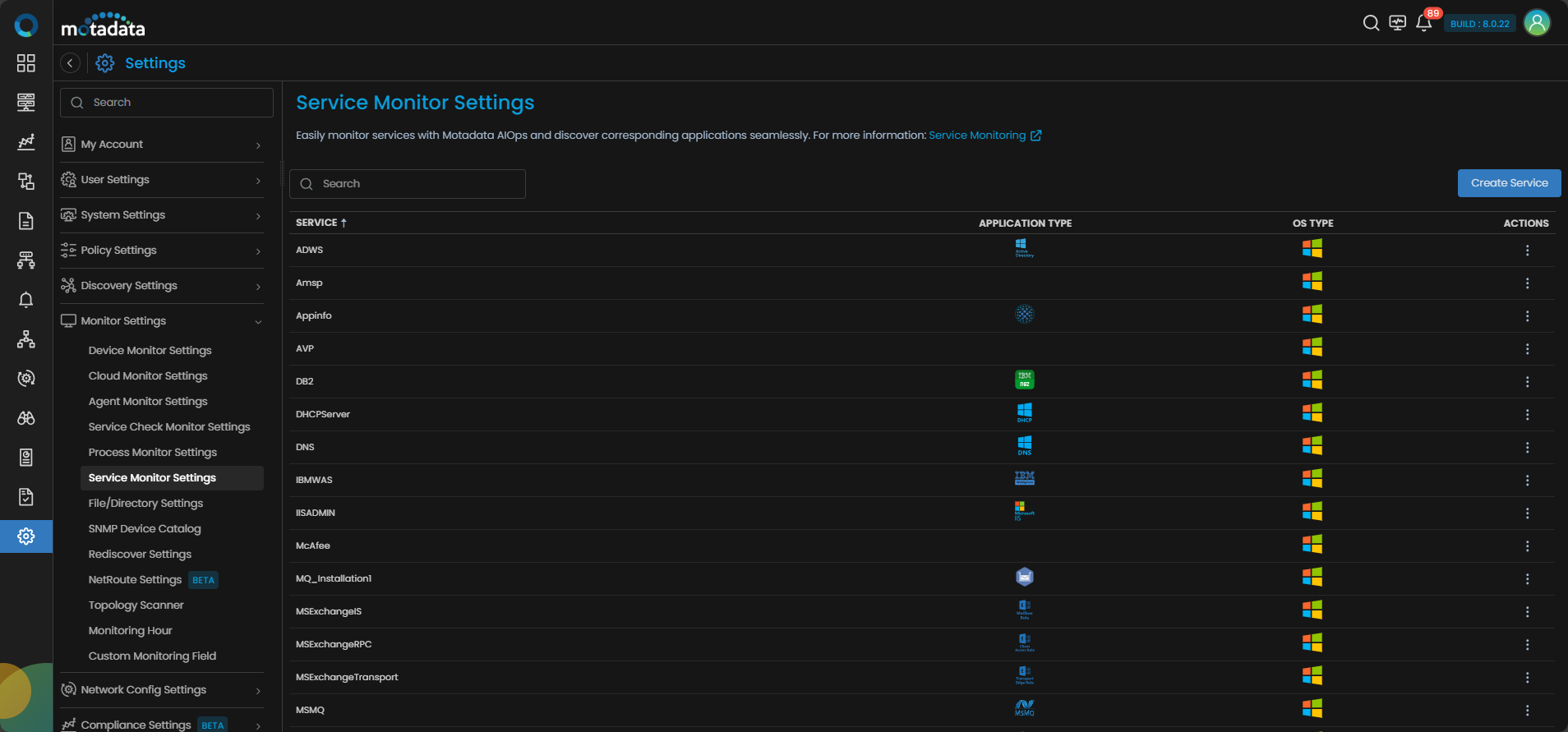Viewport: 1568px width, 732px height.
Task: Open the alert bell icon in left rail
Action: (26, 300)
